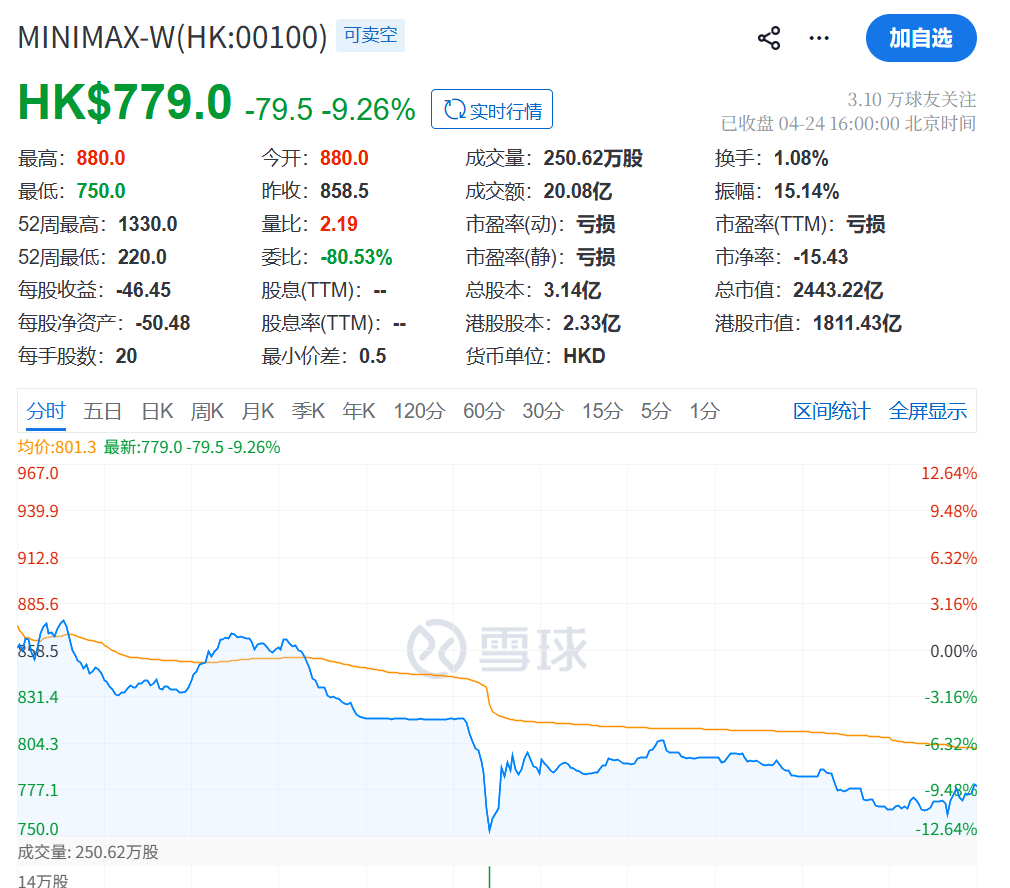
Task: Select the 周K chart tab
Action: pos(208,411)
